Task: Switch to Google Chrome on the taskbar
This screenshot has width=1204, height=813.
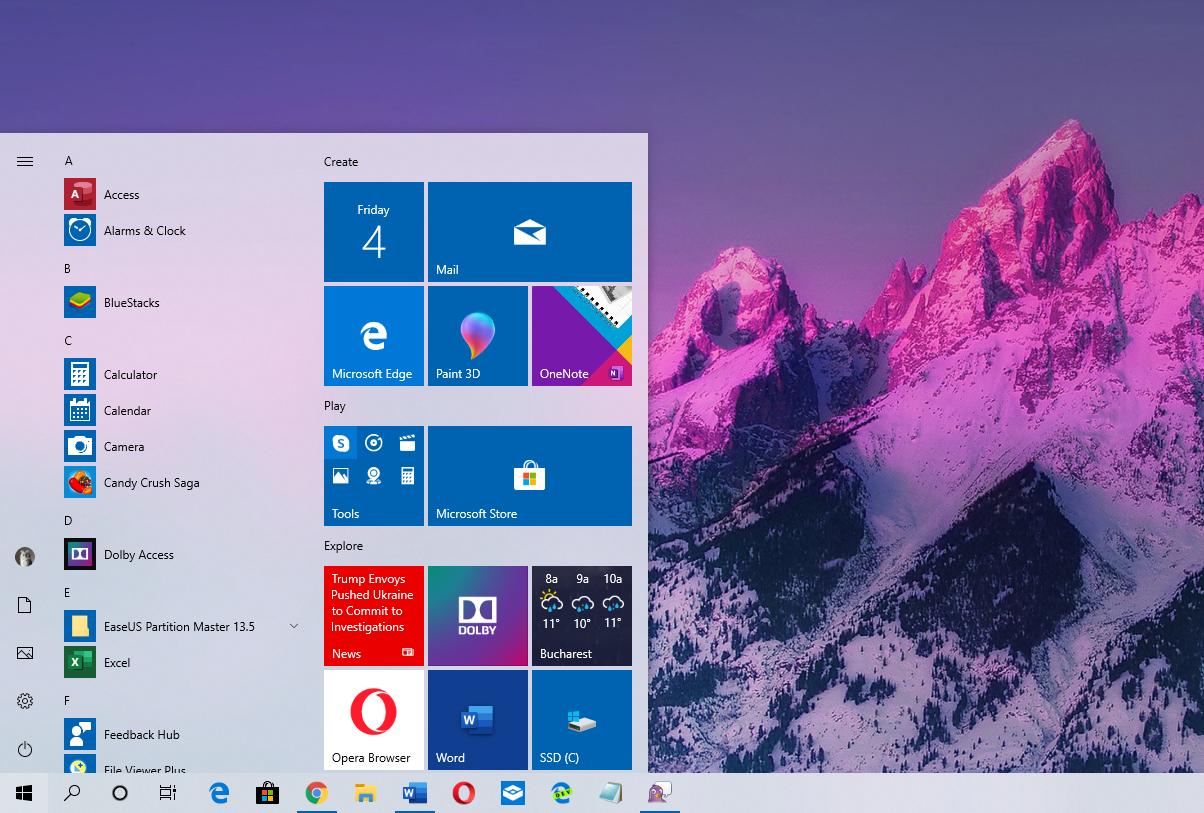Action: pyautogui.click(x=316, y=793)
